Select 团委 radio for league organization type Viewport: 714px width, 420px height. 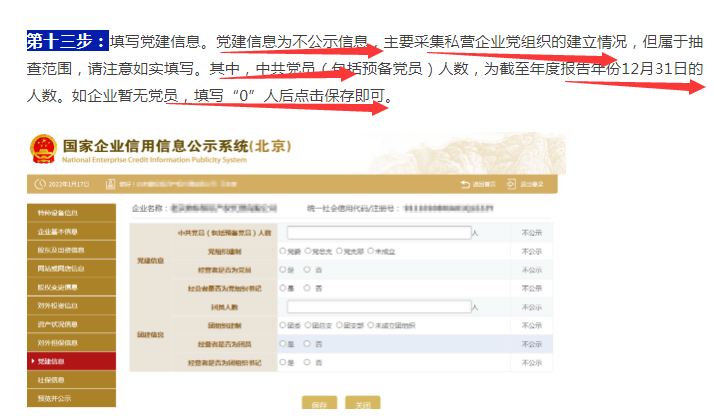pyautogui.click(x=283, y=325)
